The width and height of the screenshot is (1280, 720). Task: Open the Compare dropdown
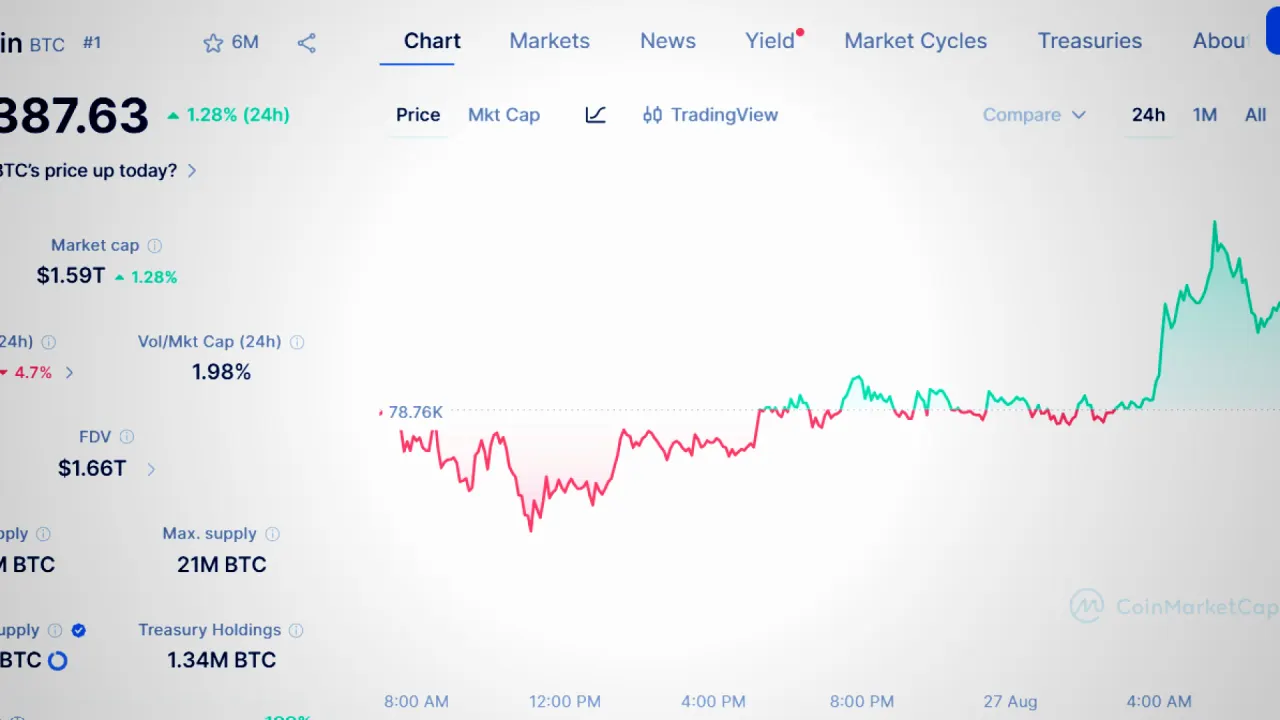pyautogui.click(x=1034, y=115)
